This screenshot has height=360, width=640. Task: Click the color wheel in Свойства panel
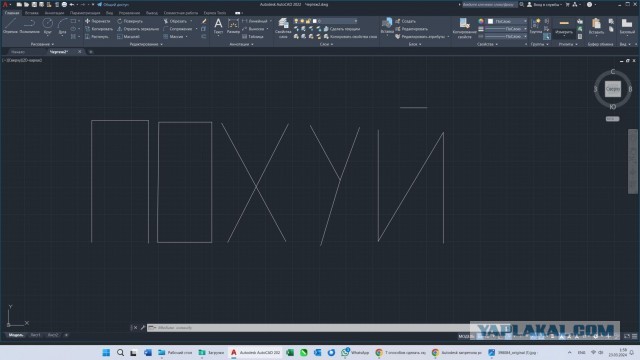point(481,21)
